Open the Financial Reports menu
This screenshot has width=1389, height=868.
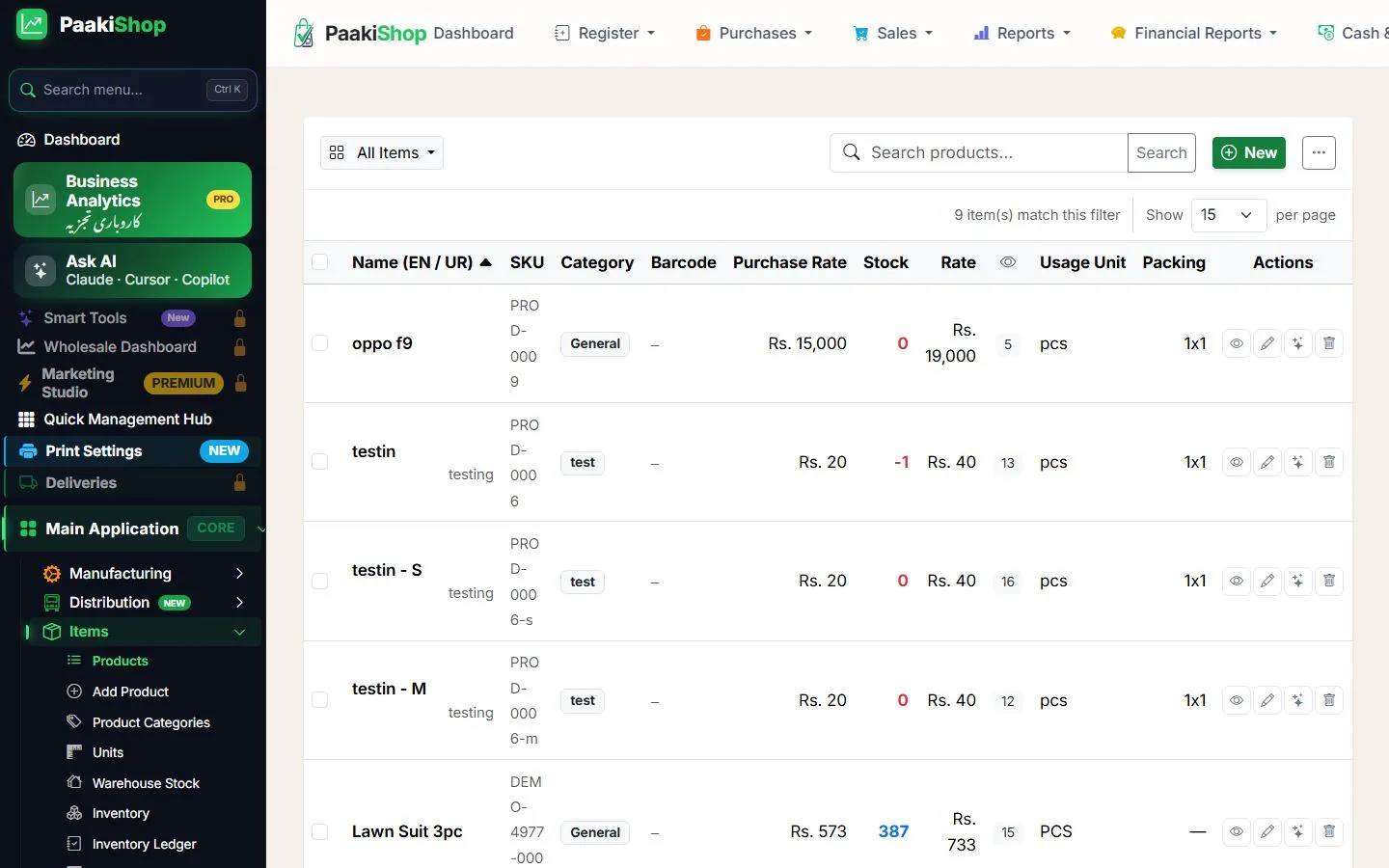coord(1194,33)
